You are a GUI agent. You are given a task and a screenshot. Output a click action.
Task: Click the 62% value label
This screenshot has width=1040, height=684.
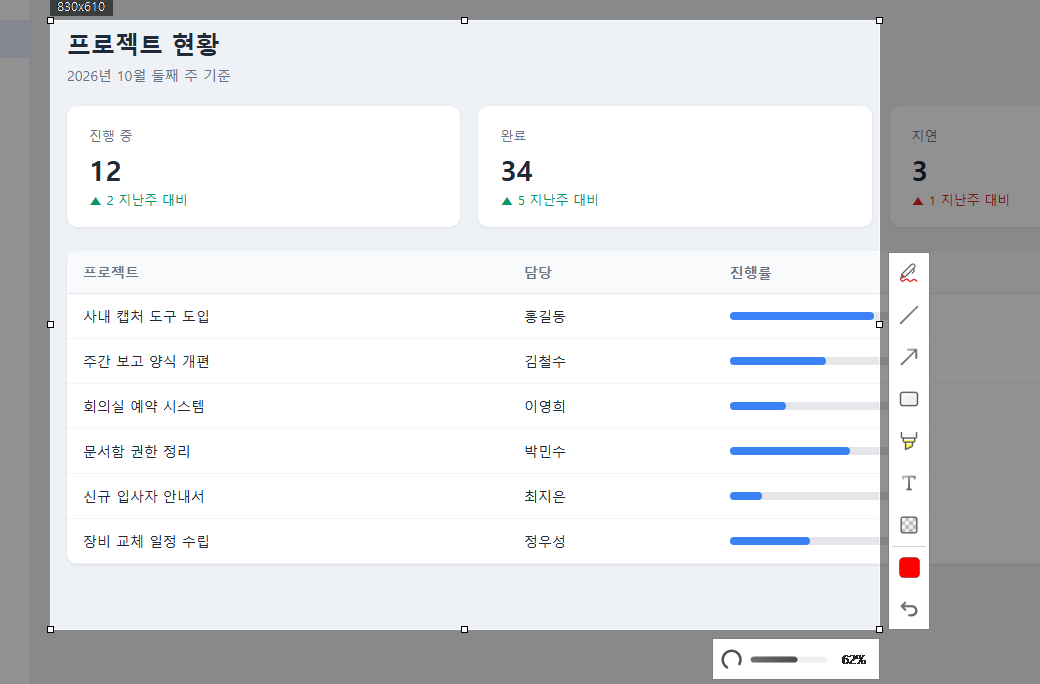point(853,659)
